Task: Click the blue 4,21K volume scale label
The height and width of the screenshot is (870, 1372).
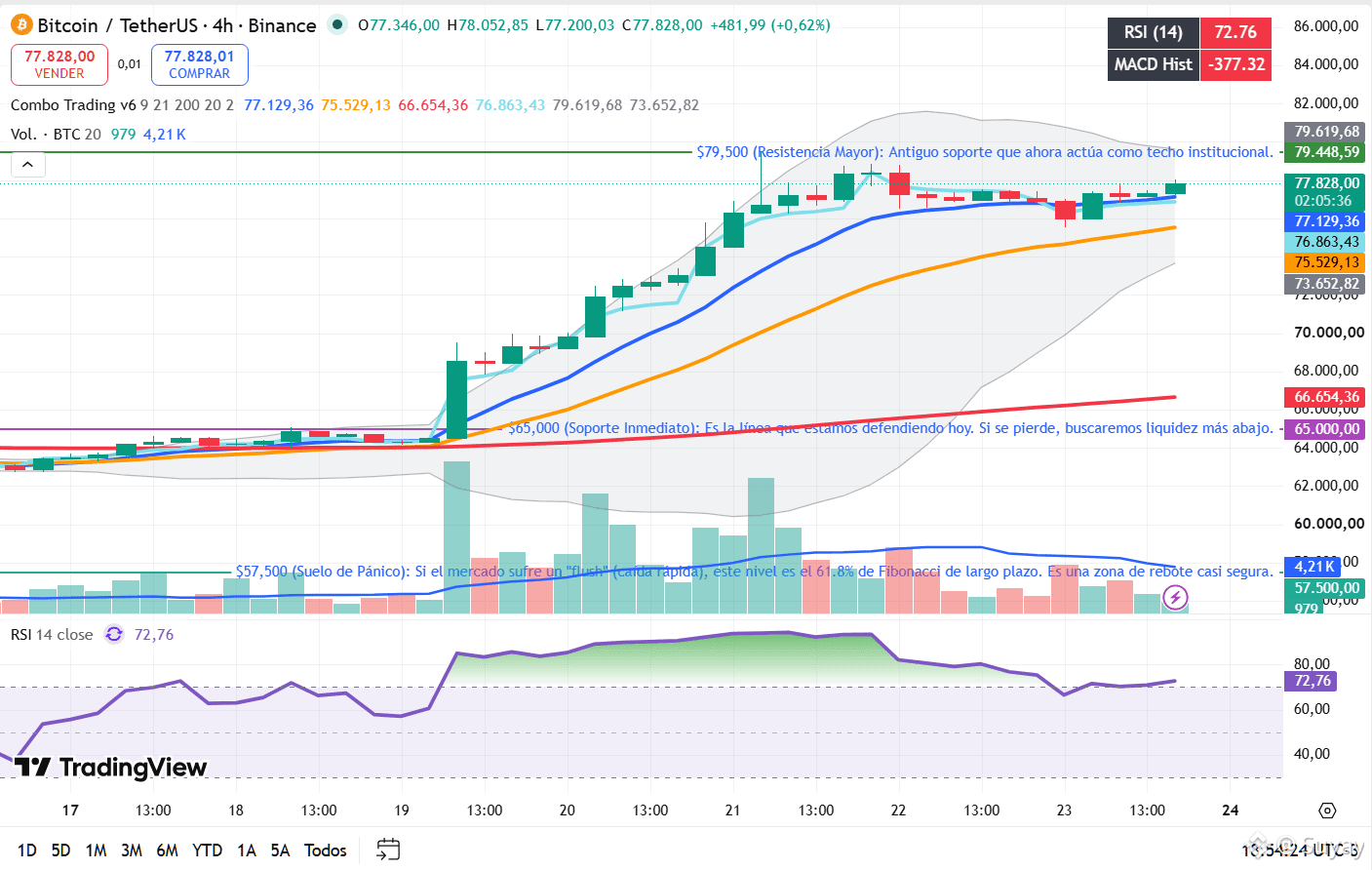Action: pyautogui.click(x=1314, y=567)
